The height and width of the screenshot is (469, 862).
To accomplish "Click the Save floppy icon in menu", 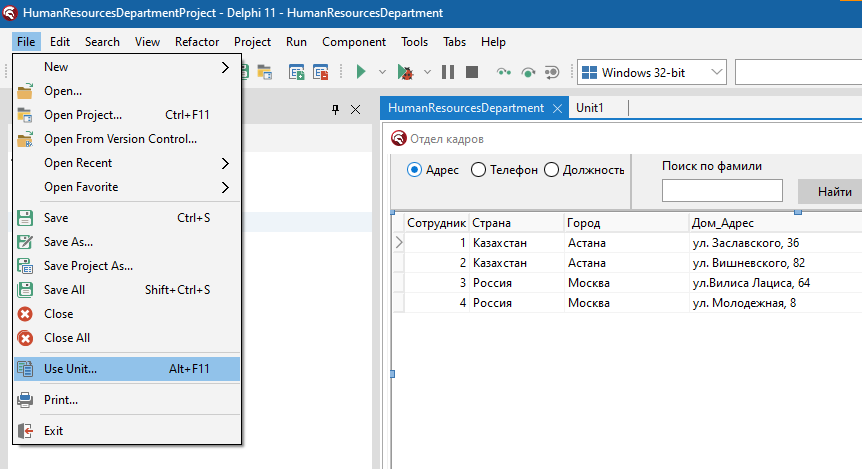I will point(25,218).
